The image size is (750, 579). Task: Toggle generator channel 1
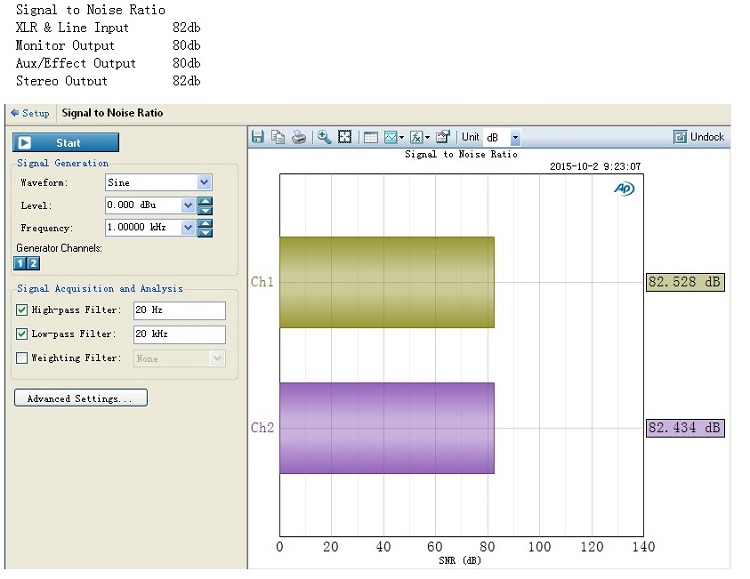click(x=20, y=263)
